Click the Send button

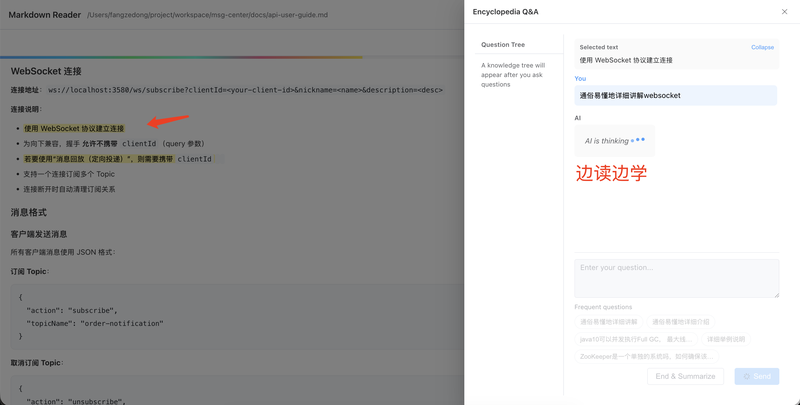pyautogui.click(x=757, y=376)
